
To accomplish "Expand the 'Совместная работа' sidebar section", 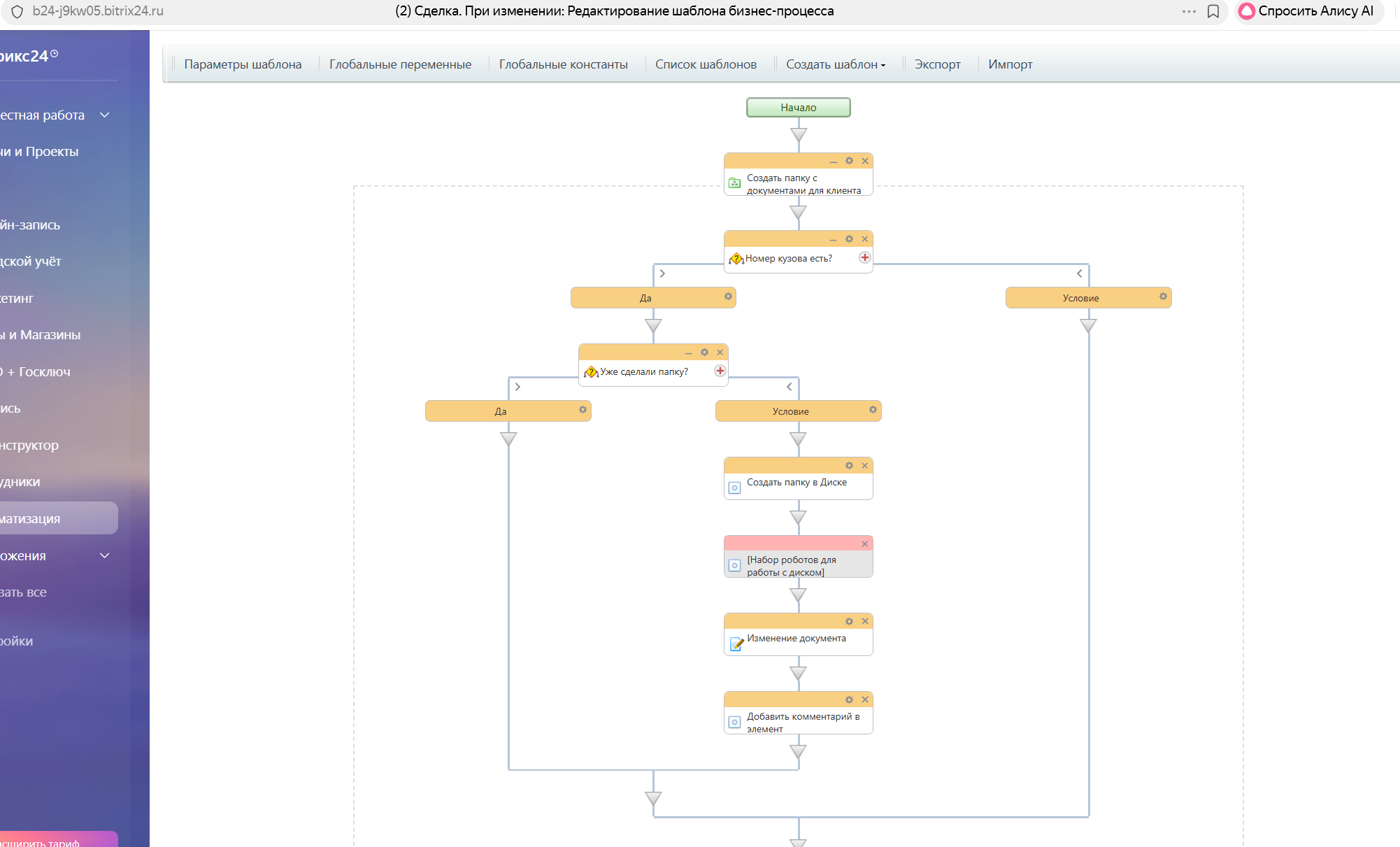I will click(x=105, y=115).
